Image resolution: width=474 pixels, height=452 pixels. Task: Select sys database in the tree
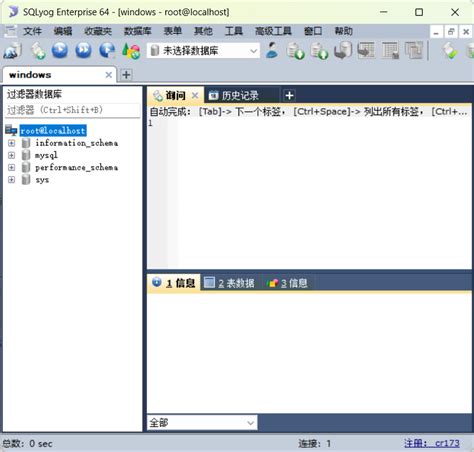(x=42, y=180)
